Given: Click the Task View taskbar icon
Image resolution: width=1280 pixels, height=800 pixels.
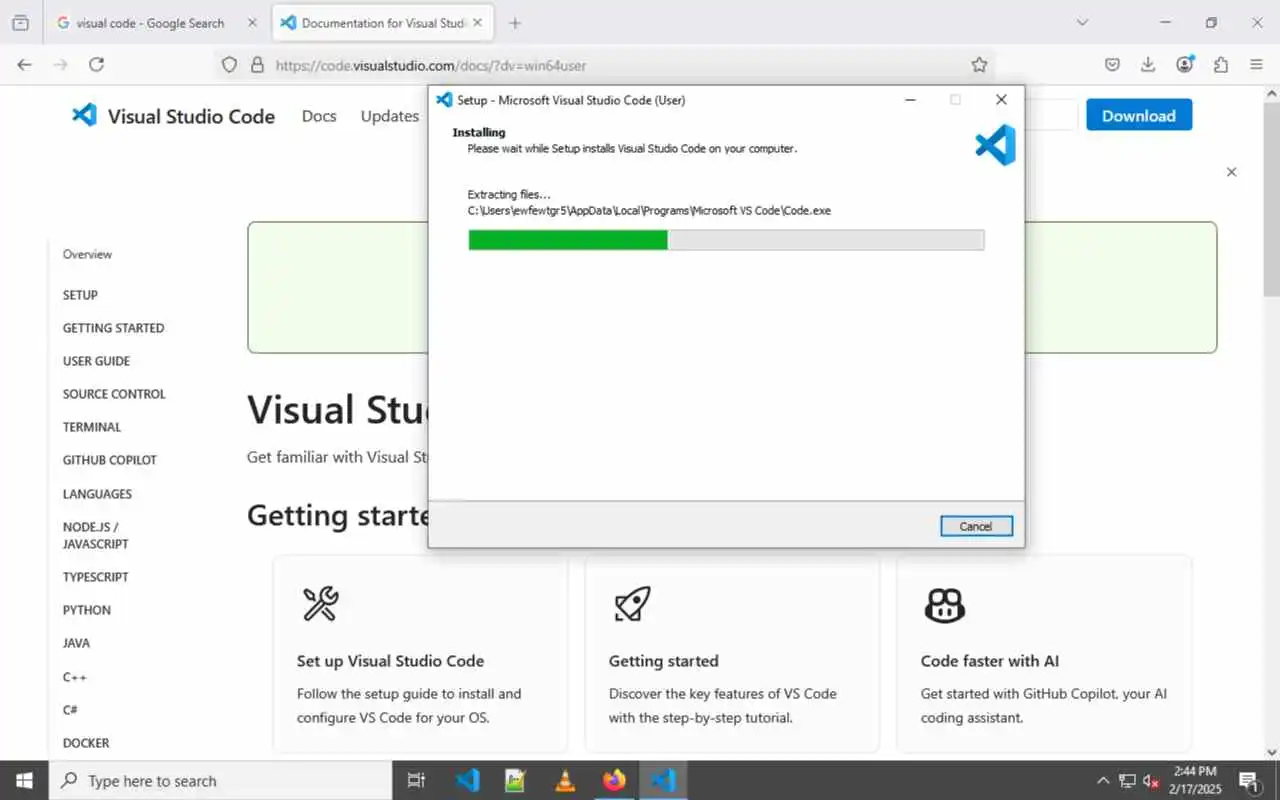Looking at the screenshot, I should click(417, 780).
